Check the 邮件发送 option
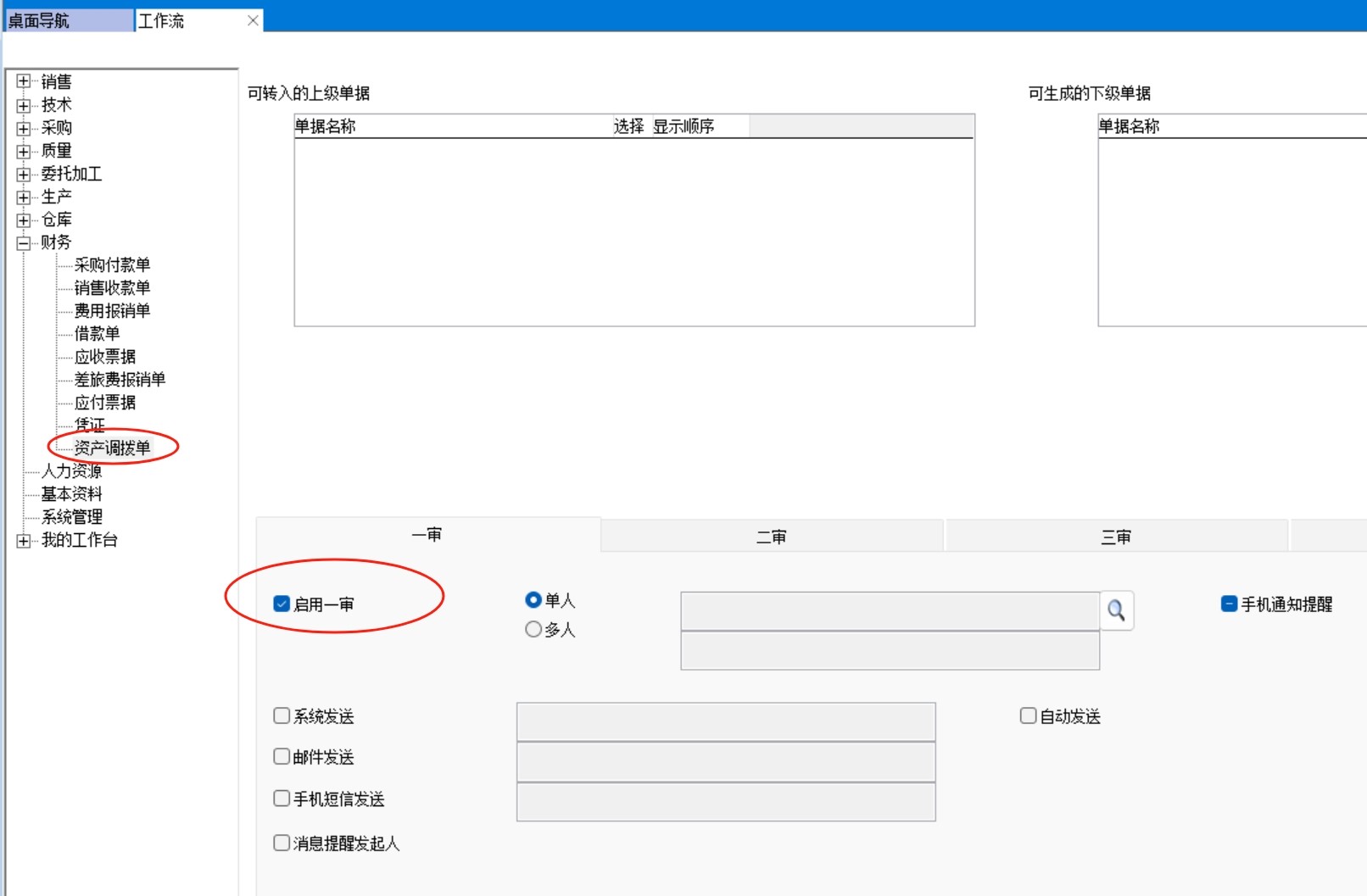This screenshot has width=1367, height=896. [282, 756]
